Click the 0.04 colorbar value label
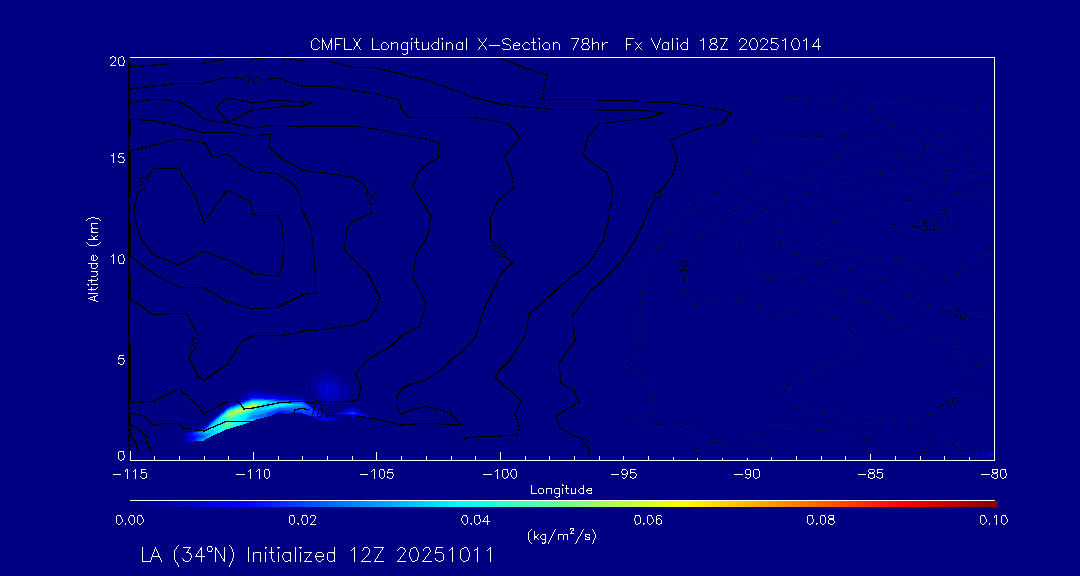The width and height of the screenshot is (1080, 576). pyautogui.click(x=474, y=520)
